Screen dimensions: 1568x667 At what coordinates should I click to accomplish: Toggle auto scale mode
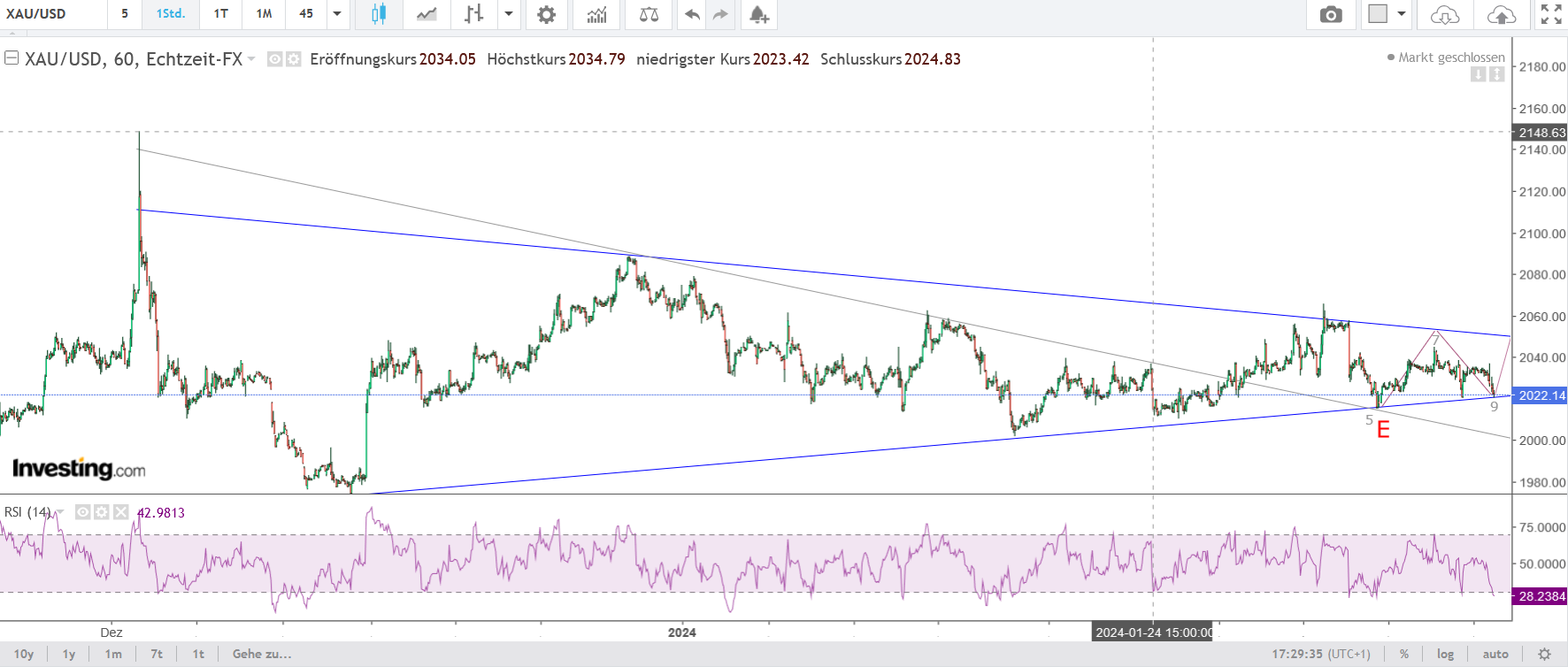(1495, 655)
